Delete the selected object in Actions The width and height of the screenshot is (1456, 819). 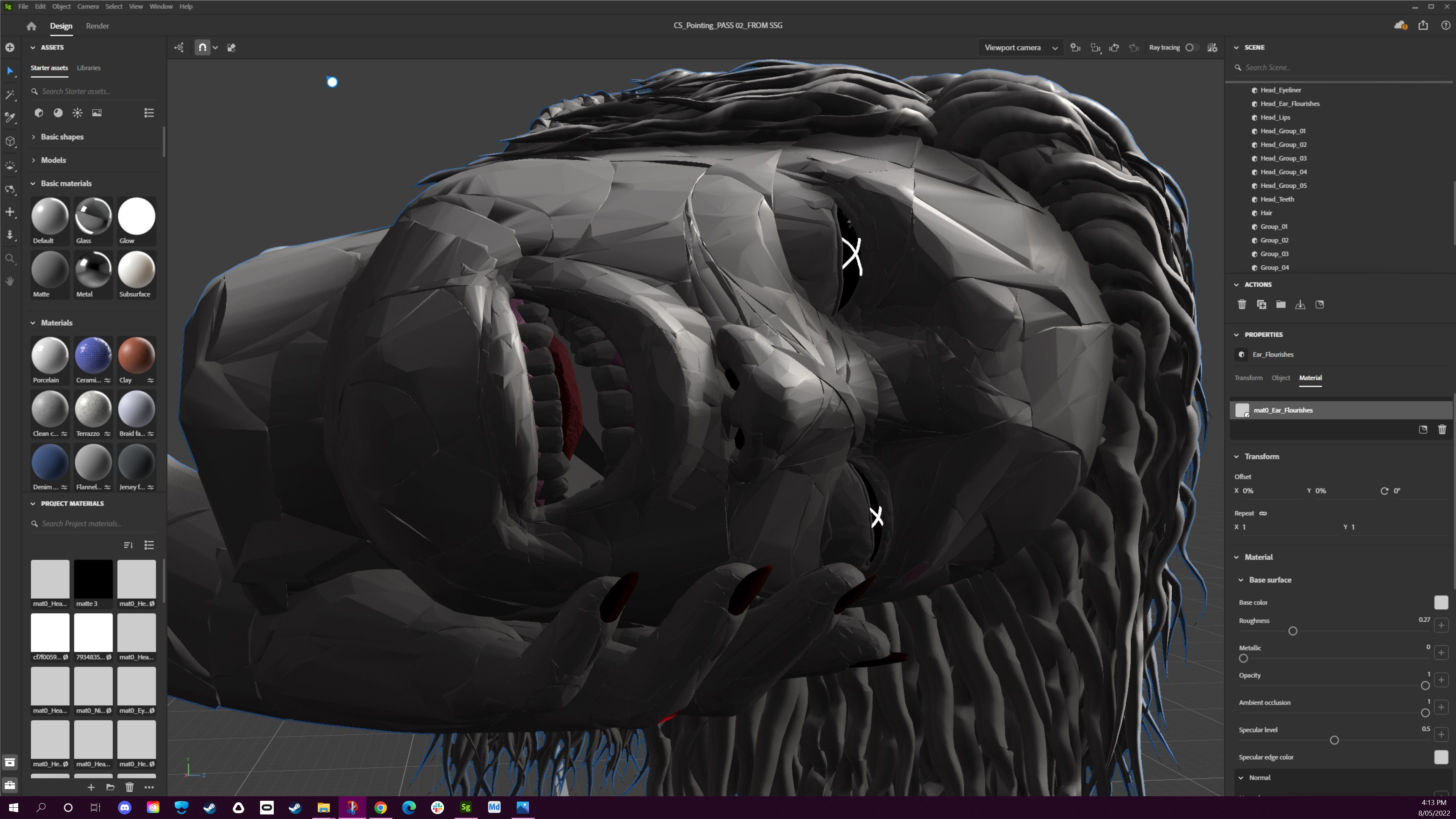click(1242, 304)
